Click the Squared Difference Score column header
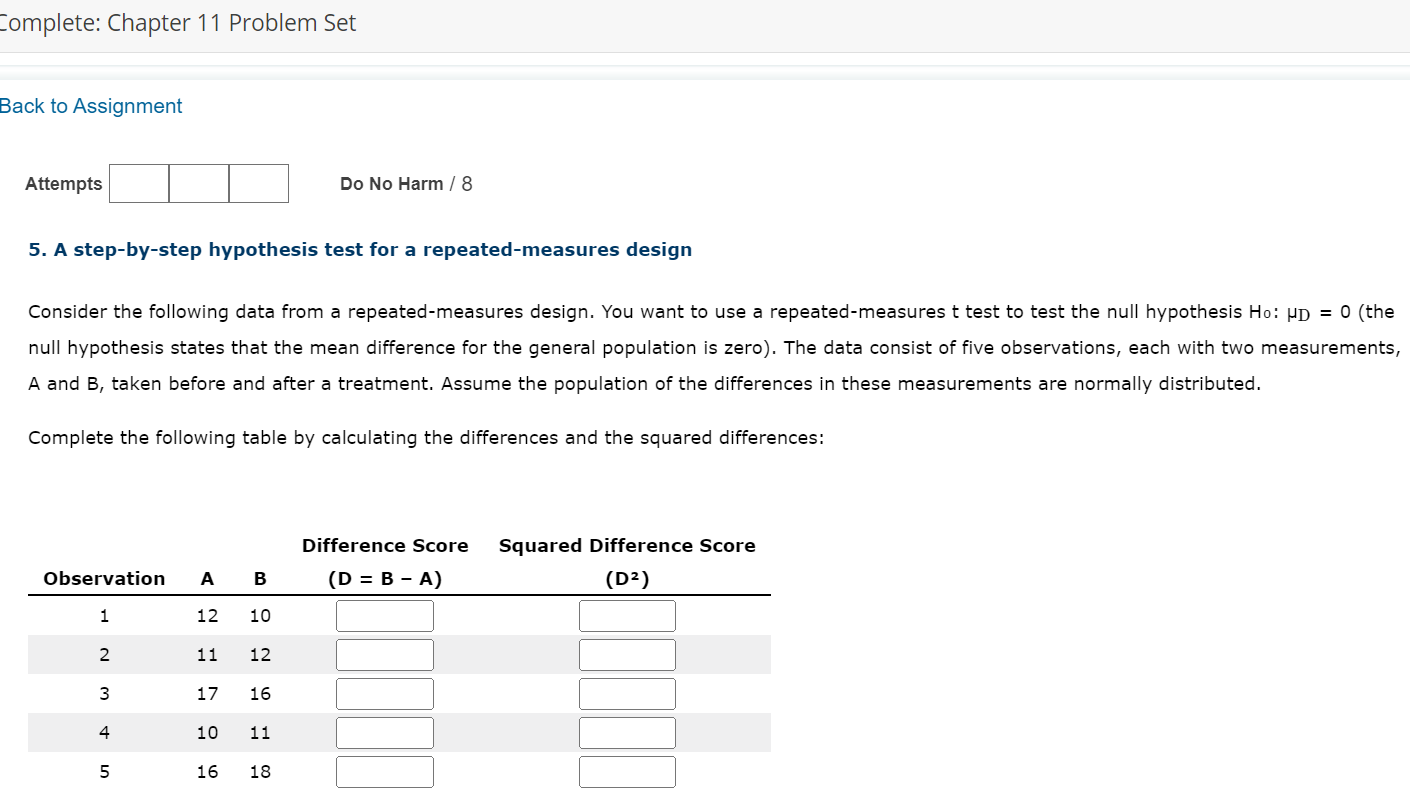1410x808 pixels. tap(627, 545)
